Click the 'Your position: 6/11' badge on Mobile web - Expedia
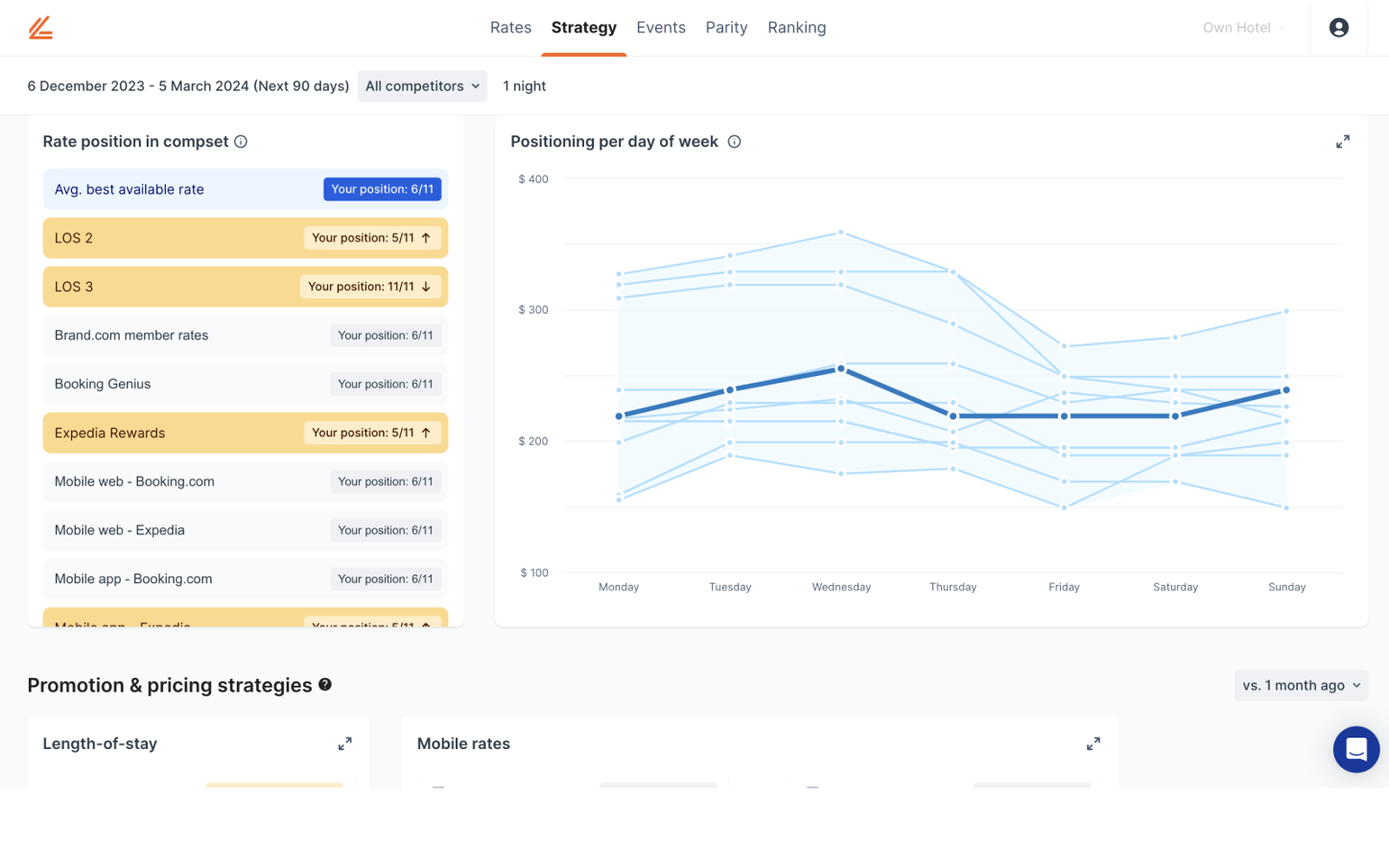The width and height of the screenshot is (1389, 868). tap(386, 530)
